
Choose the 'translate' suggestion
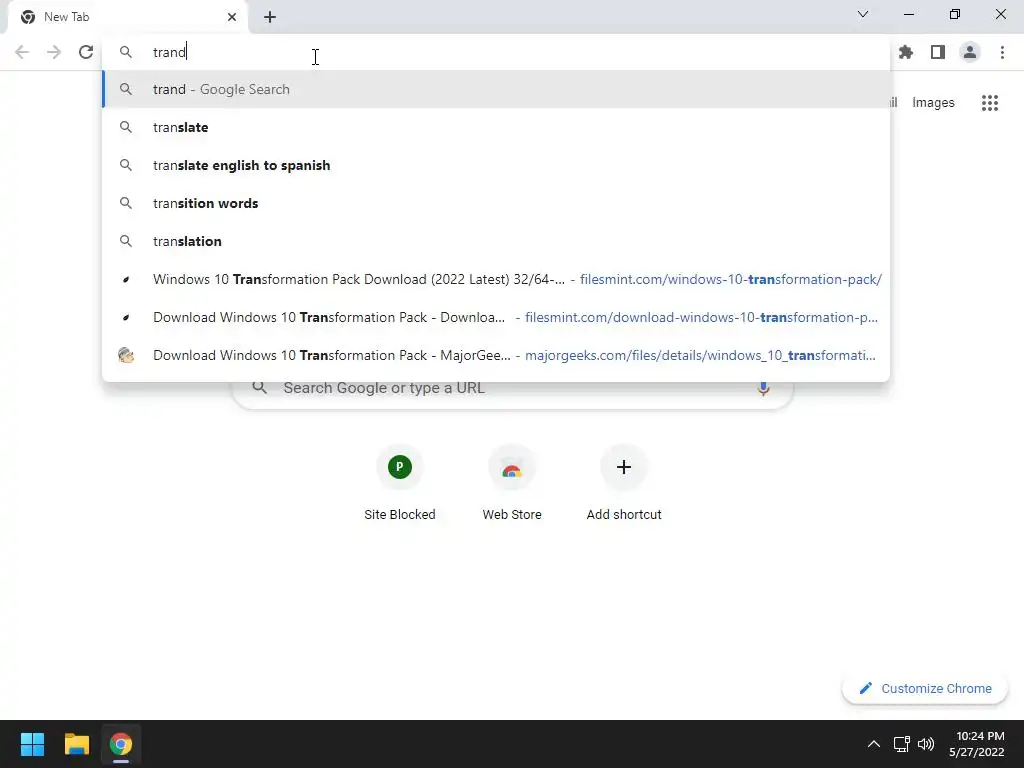[496, 127]
